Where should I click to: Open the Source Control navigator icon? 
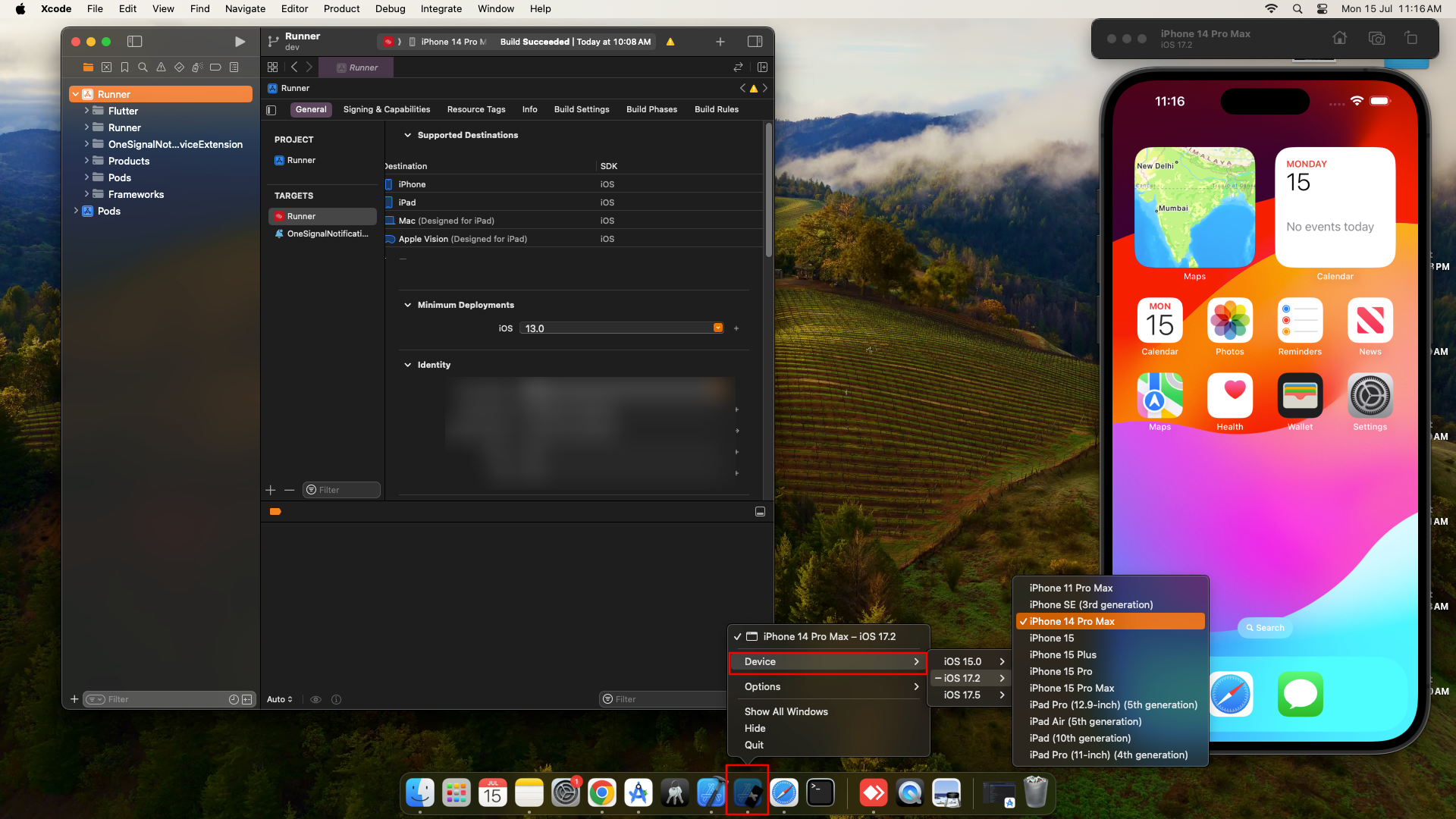pyautogui.click(x=106, y=67)
